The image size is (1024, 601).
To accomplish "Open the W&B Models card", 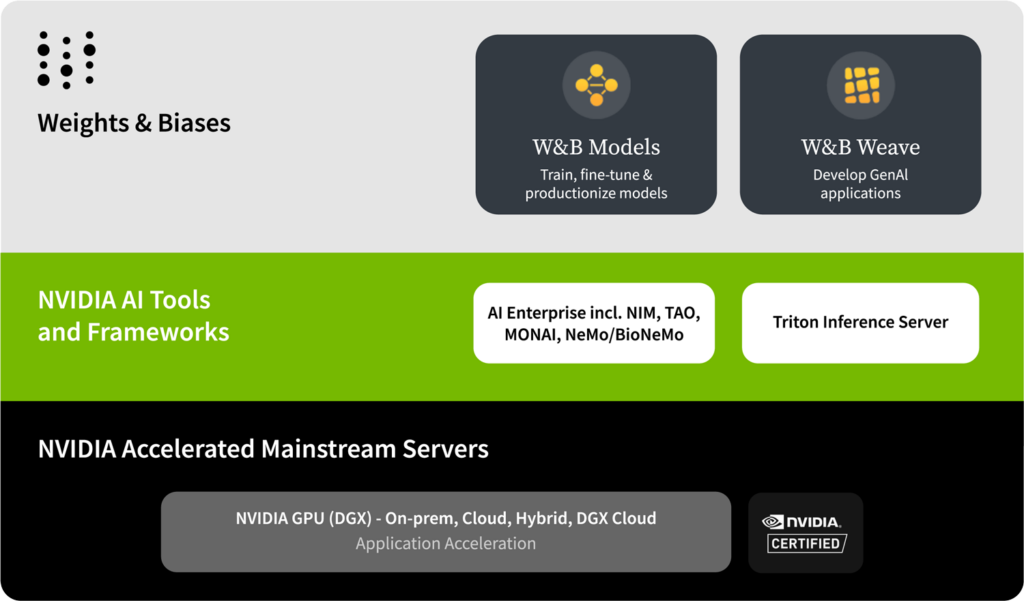I will tap(595, 123).
